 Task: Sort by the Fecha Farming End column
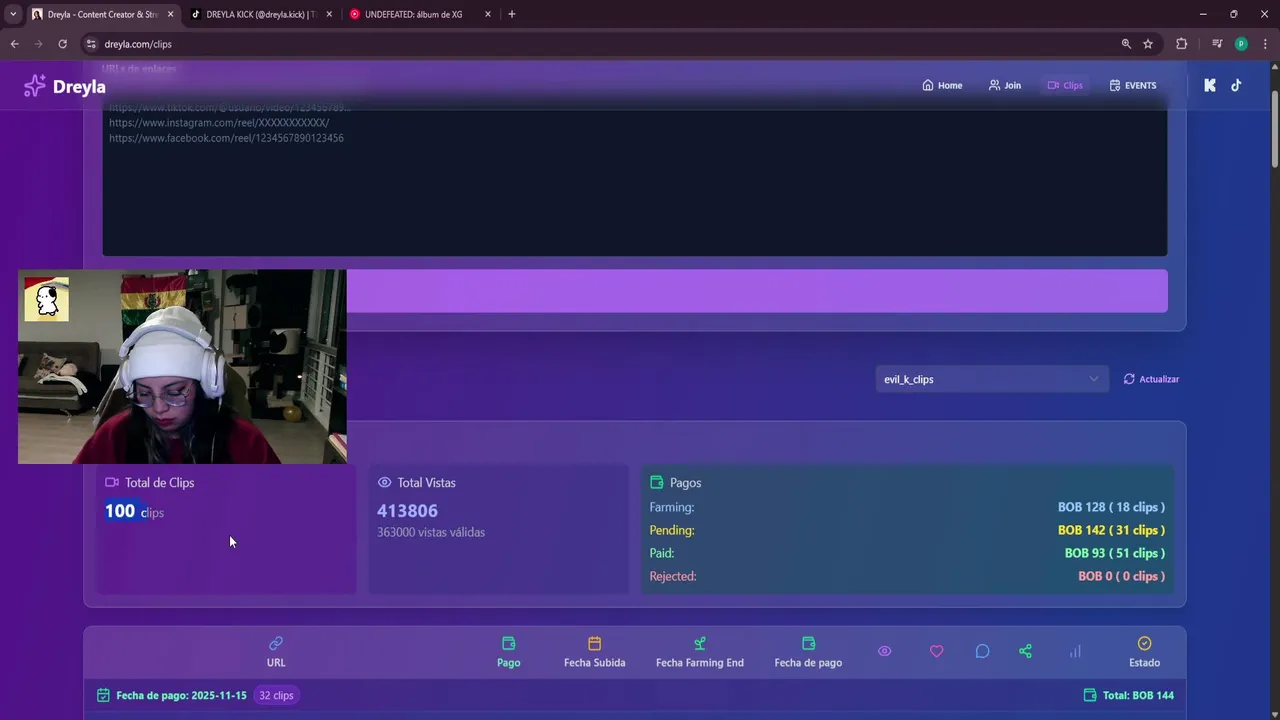(x=700, y=652)
